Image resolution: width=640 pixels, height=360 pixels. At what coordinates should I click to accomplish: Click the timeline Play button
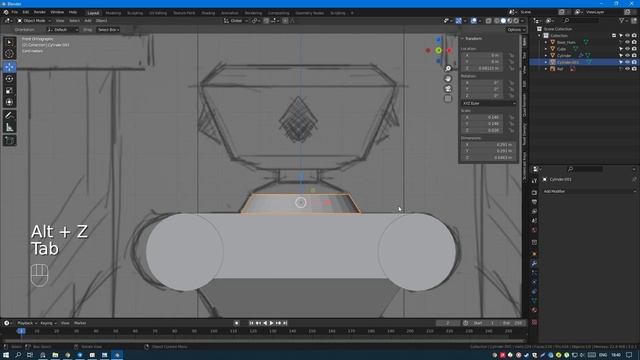click(271, 323)
